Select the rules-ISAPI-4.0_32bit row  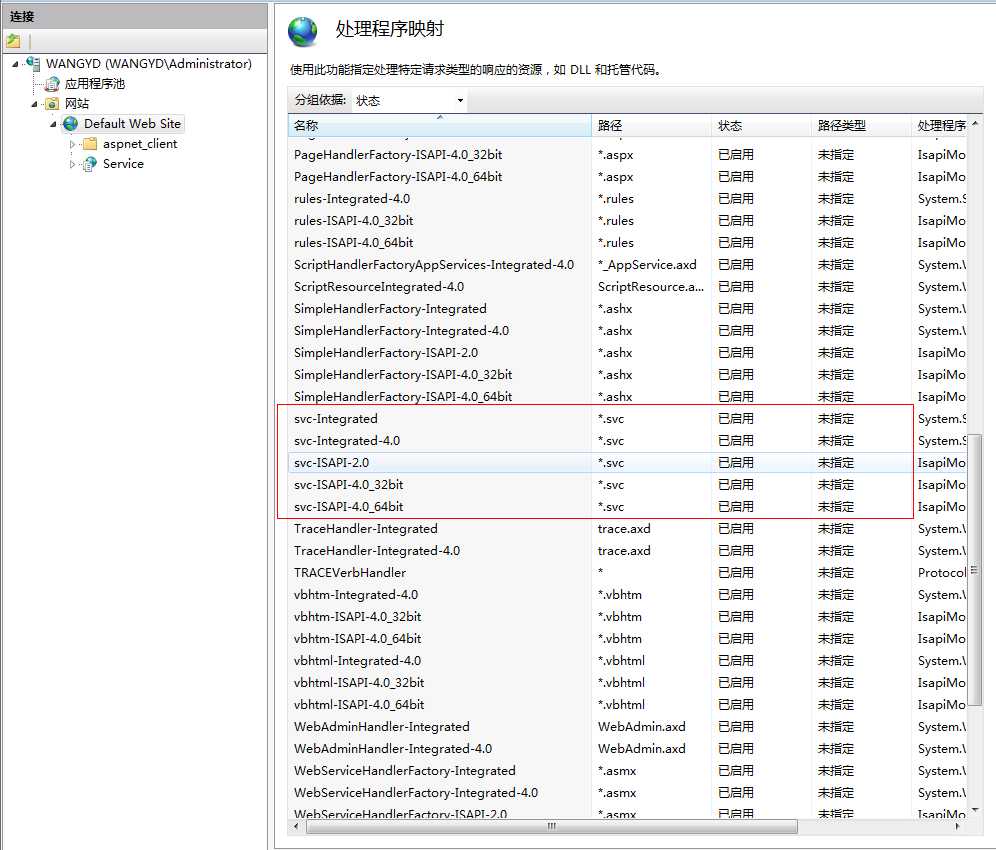627,220
